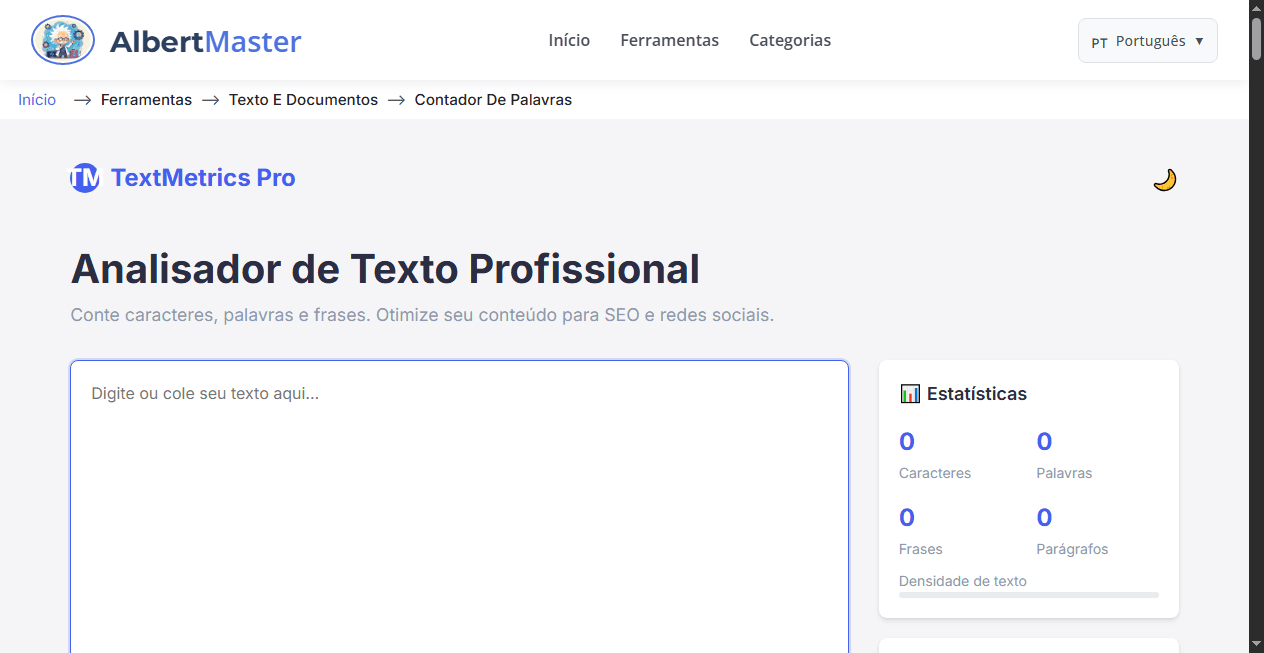1264x653 pixels.
Task: Navigate to Texto E Documentos via breadcrumb
Action: pos(303,99)
